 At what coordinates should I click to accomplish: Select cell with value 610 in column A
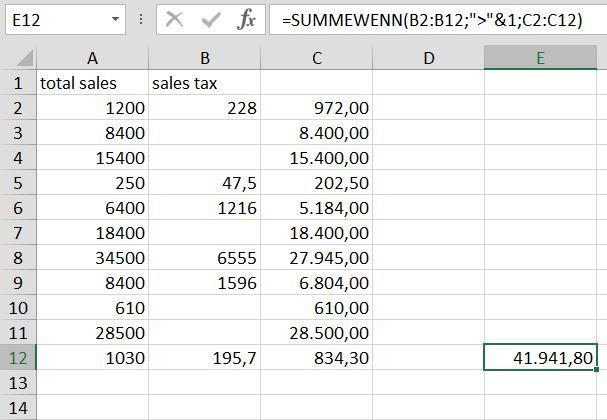click(93, 308)
